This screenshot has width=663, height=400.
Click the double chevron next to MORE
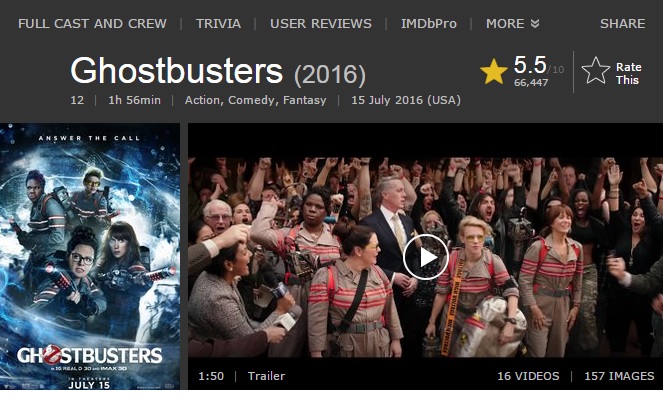click(x=534, y=24)
